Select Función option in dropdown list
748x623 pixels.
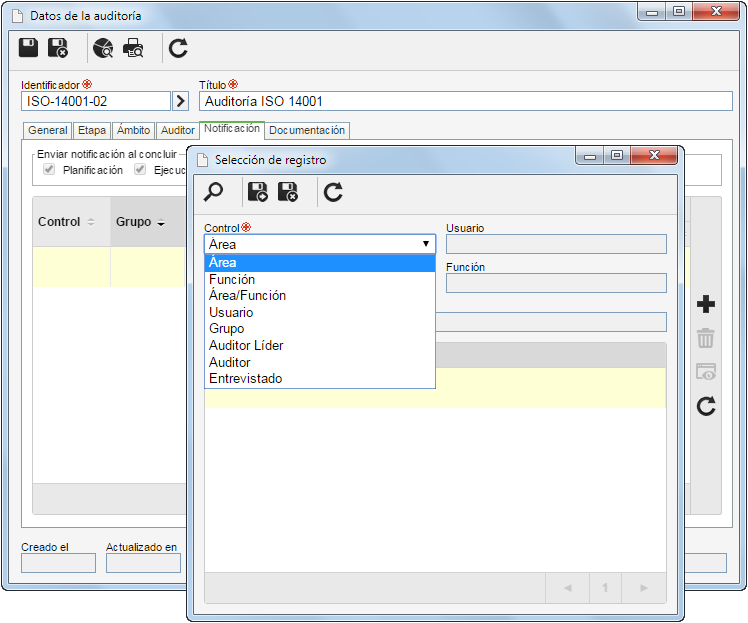pyautogui.click(x=320, y=280)
